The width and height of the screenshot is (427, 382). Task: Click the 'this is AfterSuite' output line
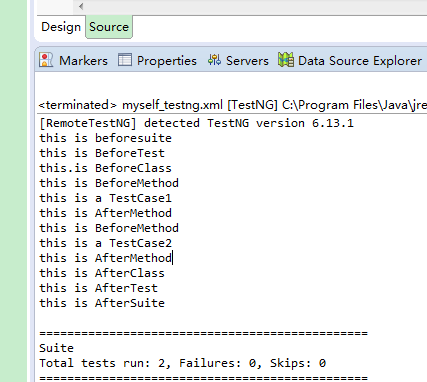click(102, 303)
